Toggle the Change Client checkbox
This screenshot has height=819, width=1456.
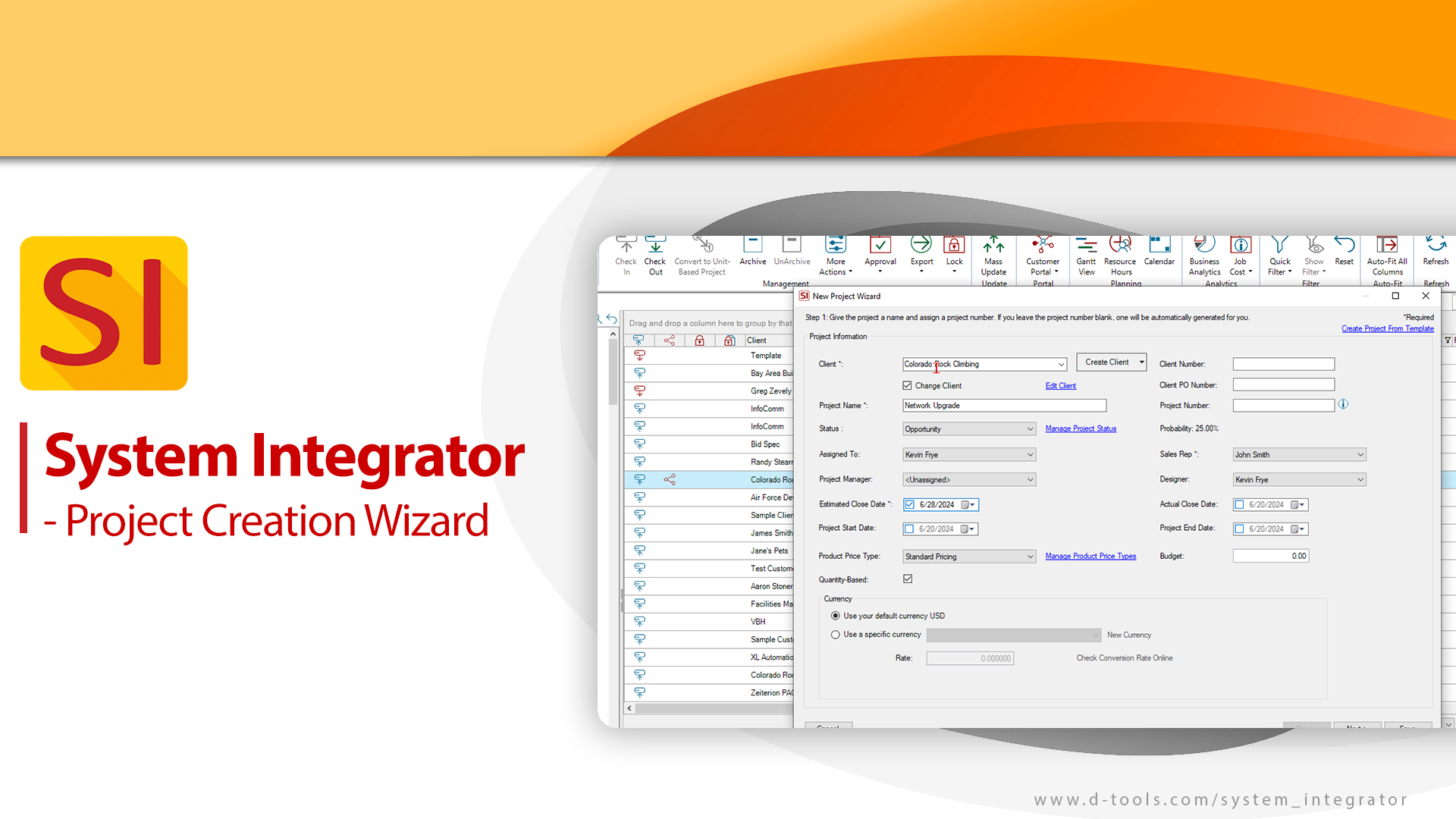[x=904, y=385]
